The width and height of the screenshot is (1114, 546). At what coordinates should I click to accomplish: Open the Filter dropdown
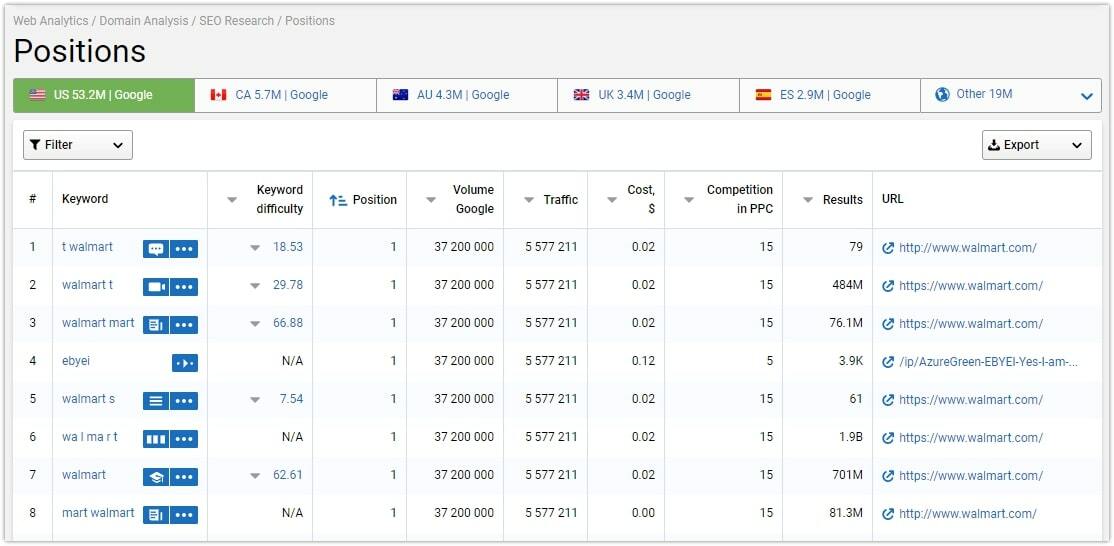(78, 145)
